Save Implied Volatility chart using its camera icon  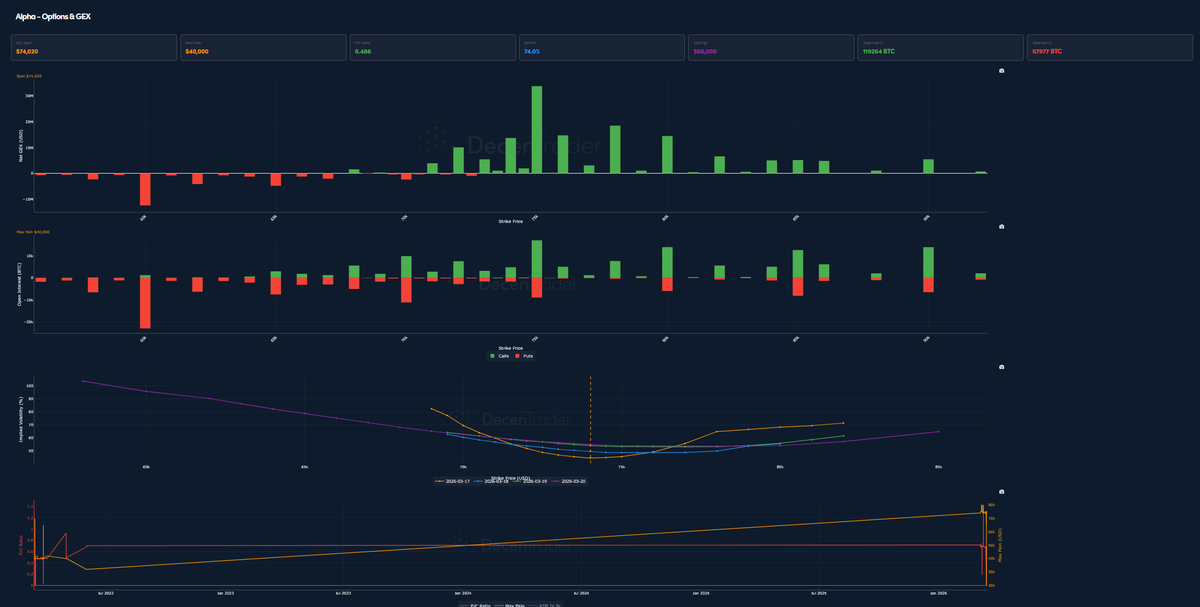(1002, 368)
